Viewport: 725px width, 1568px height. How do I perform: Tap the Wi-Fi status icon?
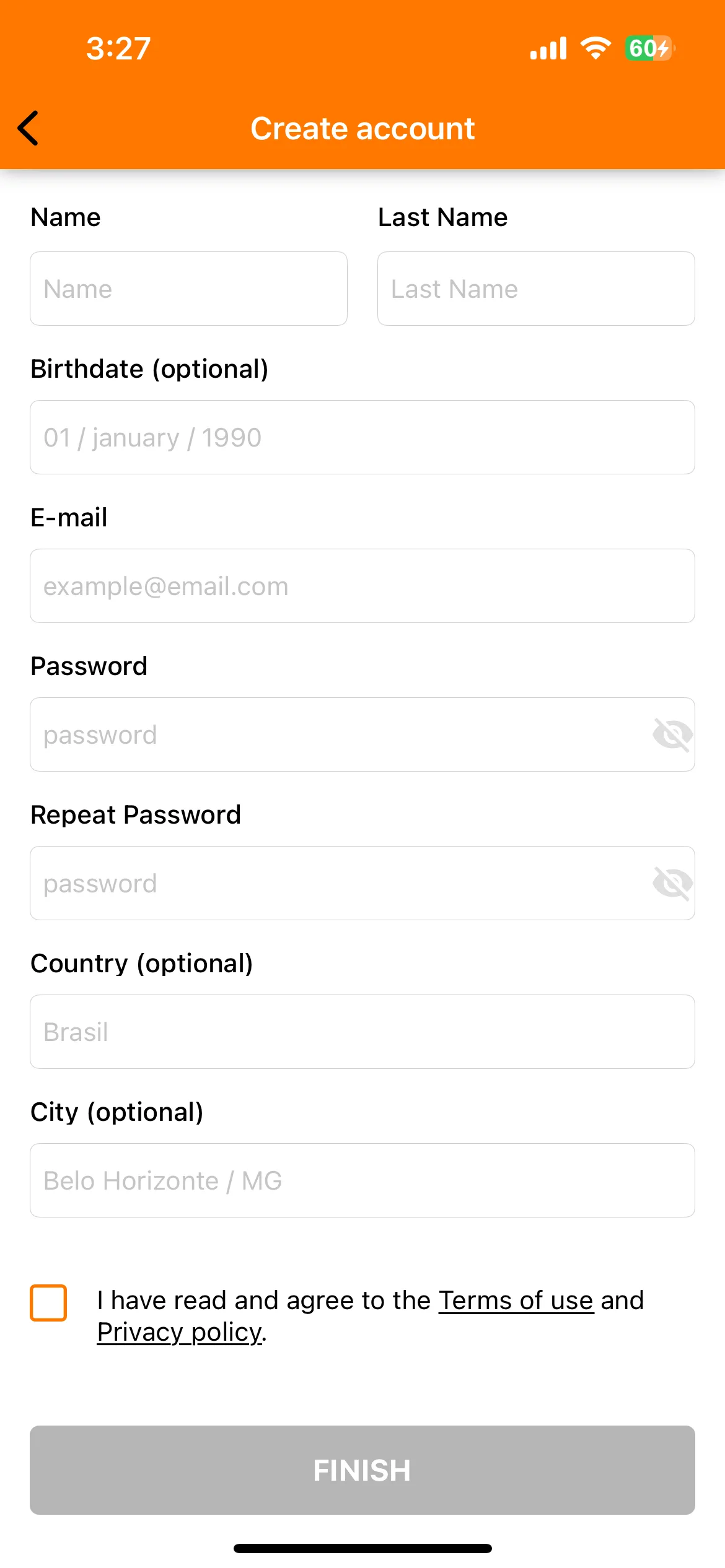(x=595, y=48)
